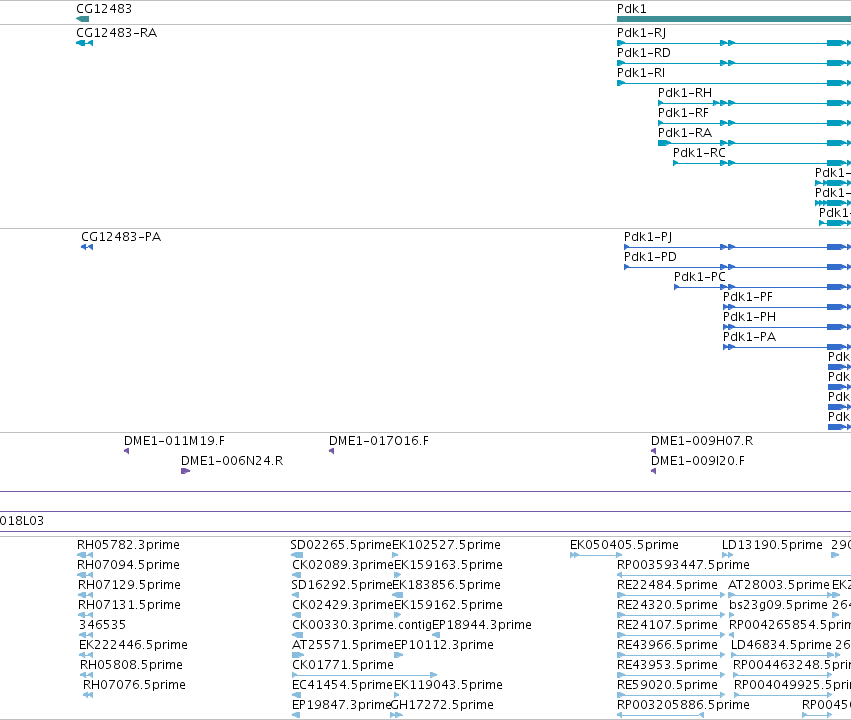Select the EK119043.5prime EST label
The height and width of the screenshot is (720, 851).
pos(448,685)
